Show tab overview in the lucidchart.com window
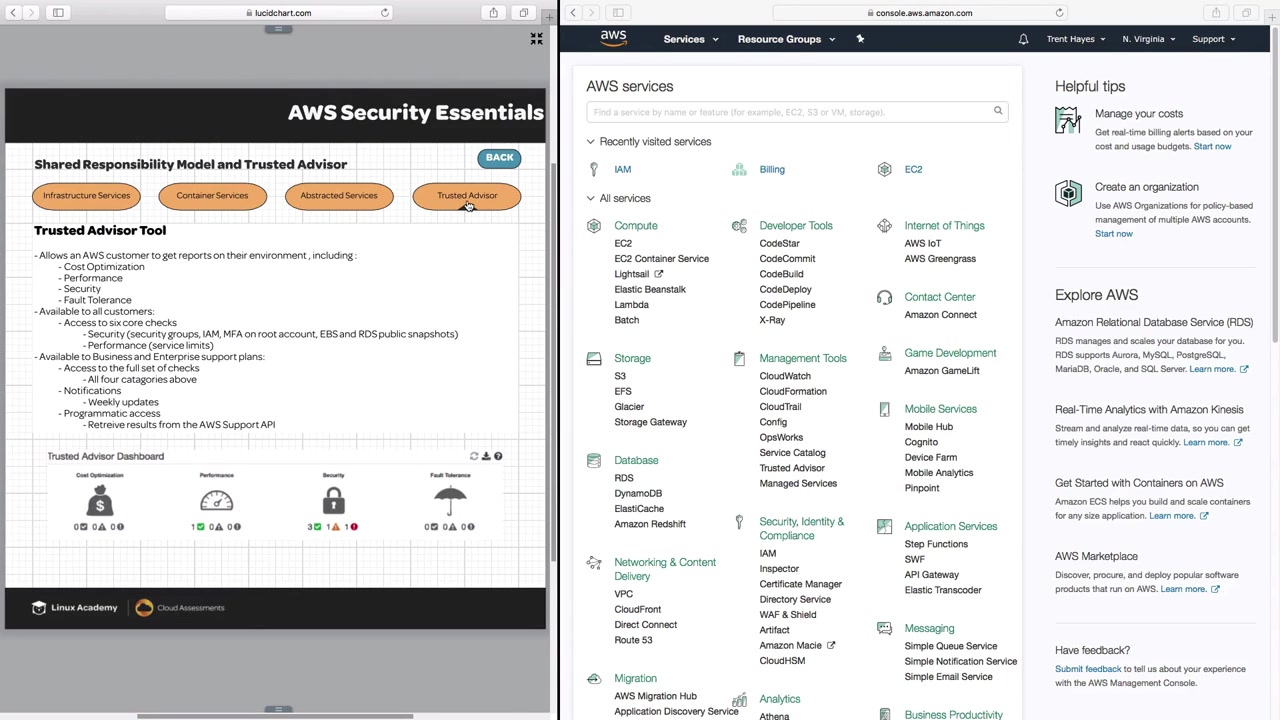The image size is (1280, 720). click(523, 13)
